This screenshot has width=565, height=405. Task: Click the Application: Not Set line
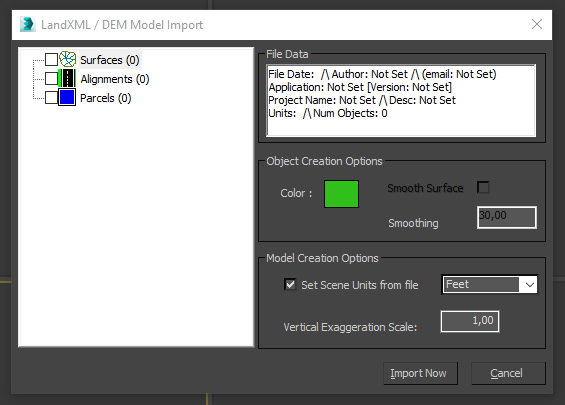click(360, 87)
